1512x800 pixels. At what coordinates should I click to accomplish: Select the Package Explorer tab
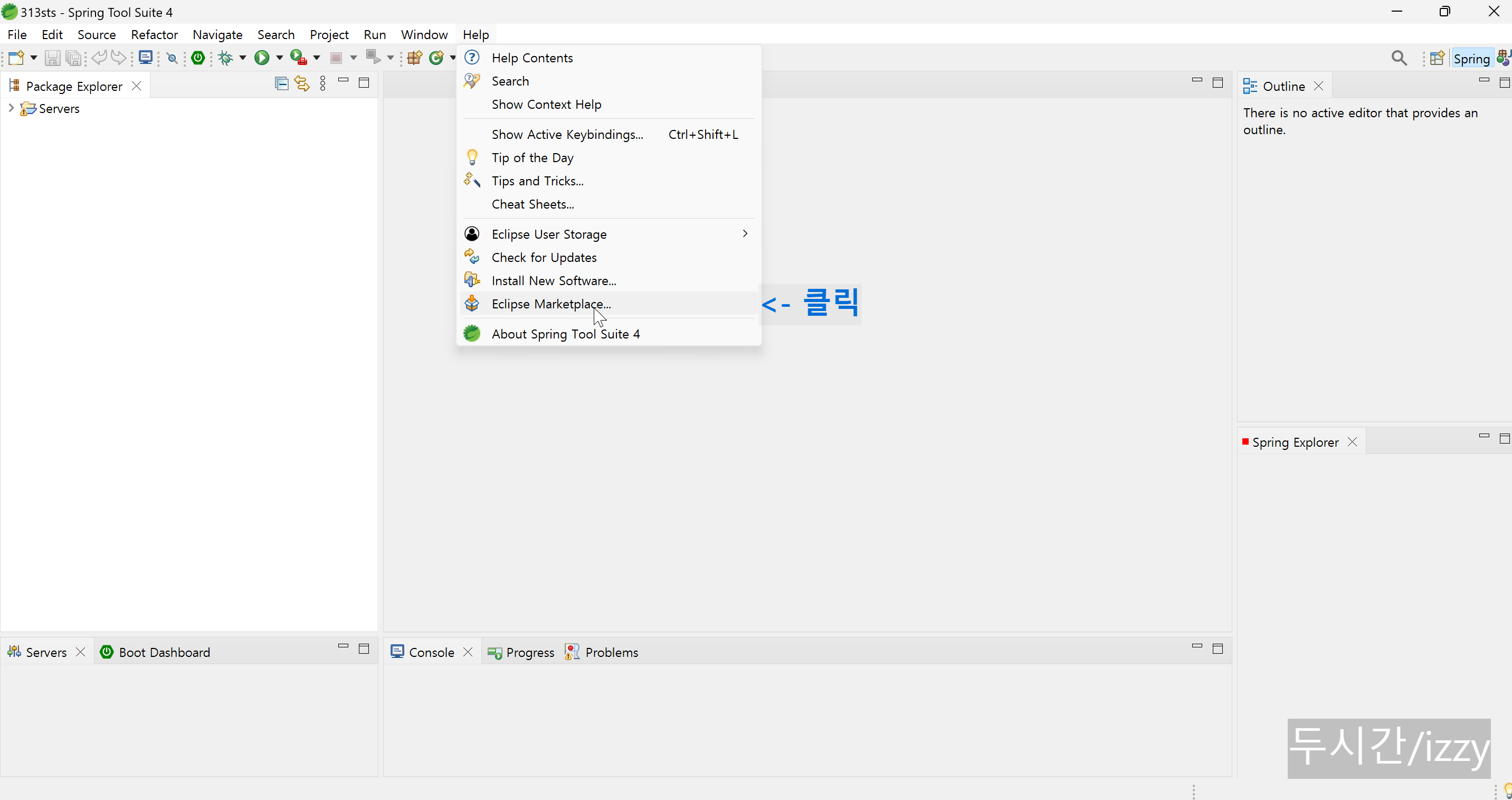pyautogui.click(x=74, y=87)
